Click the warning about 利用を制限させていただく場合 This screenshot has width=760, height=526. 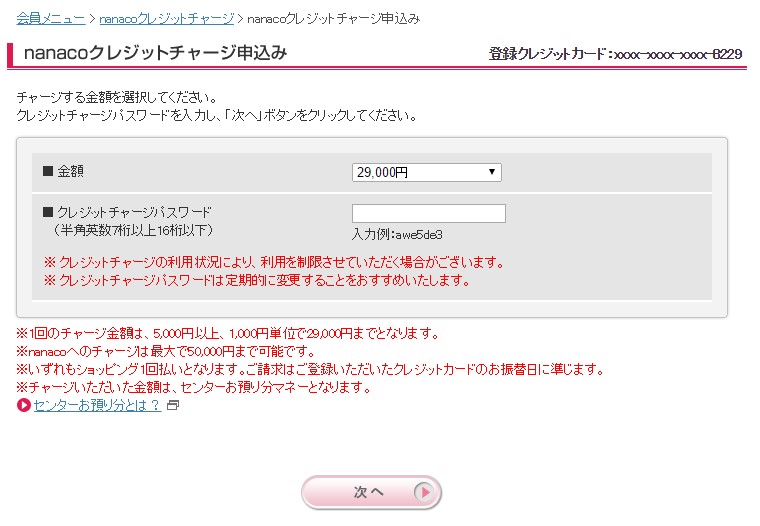pos(274,262)
